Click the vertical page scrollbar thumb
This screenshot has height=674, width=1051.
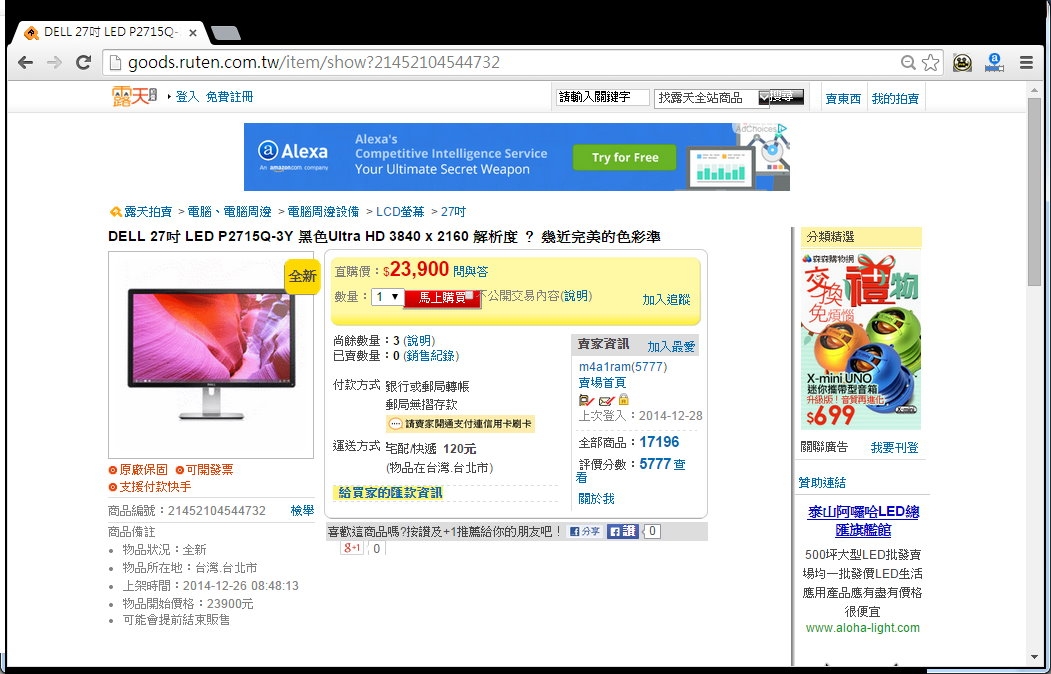pyautogui.click(x=1034, y=192)
